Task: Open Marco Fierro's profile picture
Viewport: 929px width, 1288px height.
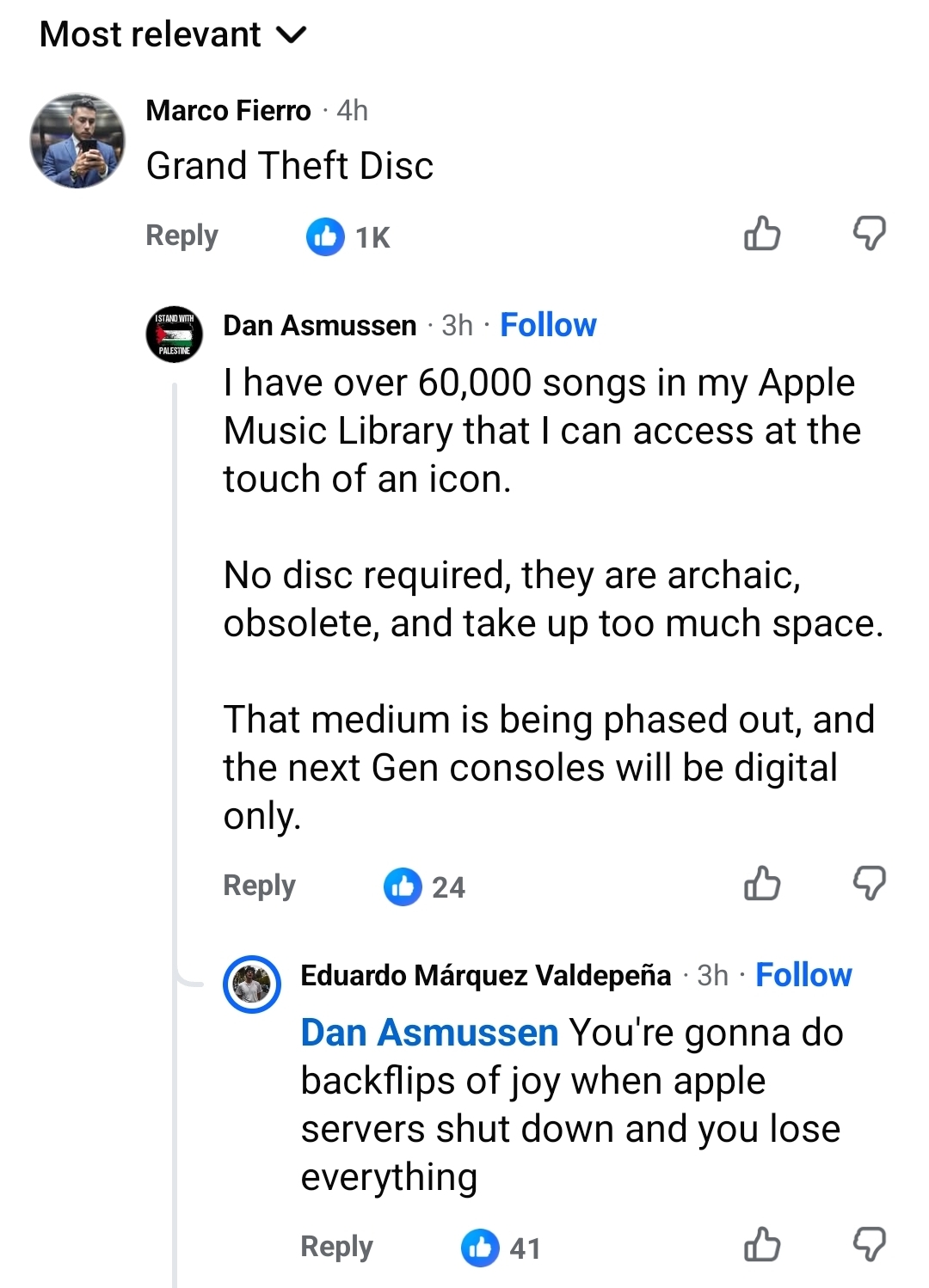Action: pyautogui.click(x=77, y=141)
